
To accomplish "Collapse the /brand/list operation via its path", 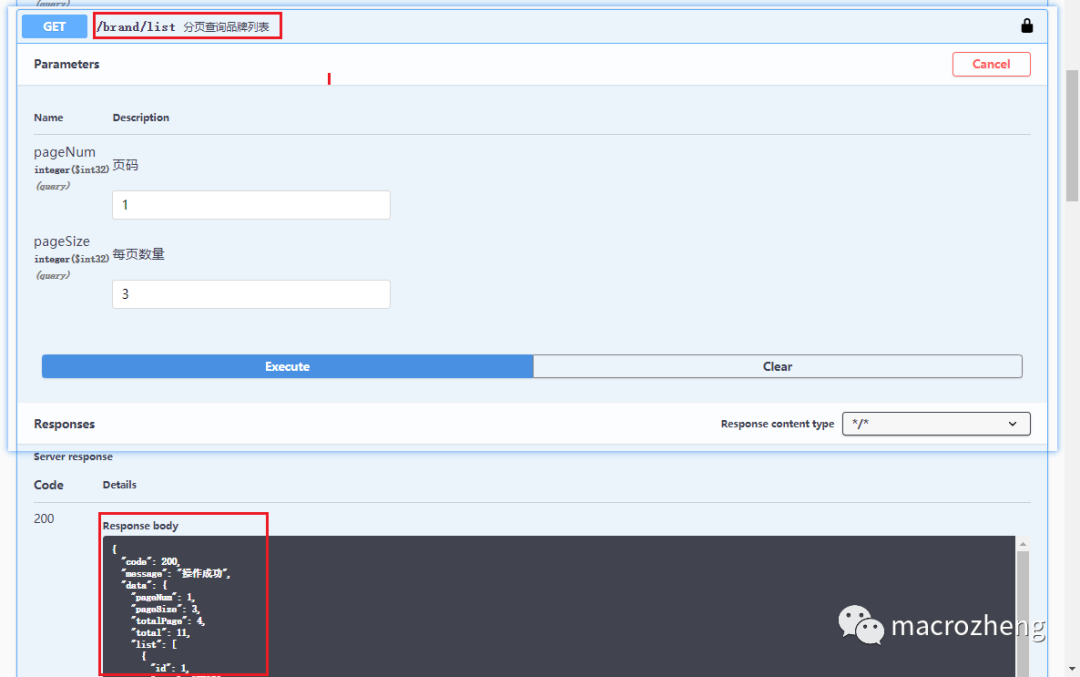I will point(136,27).
